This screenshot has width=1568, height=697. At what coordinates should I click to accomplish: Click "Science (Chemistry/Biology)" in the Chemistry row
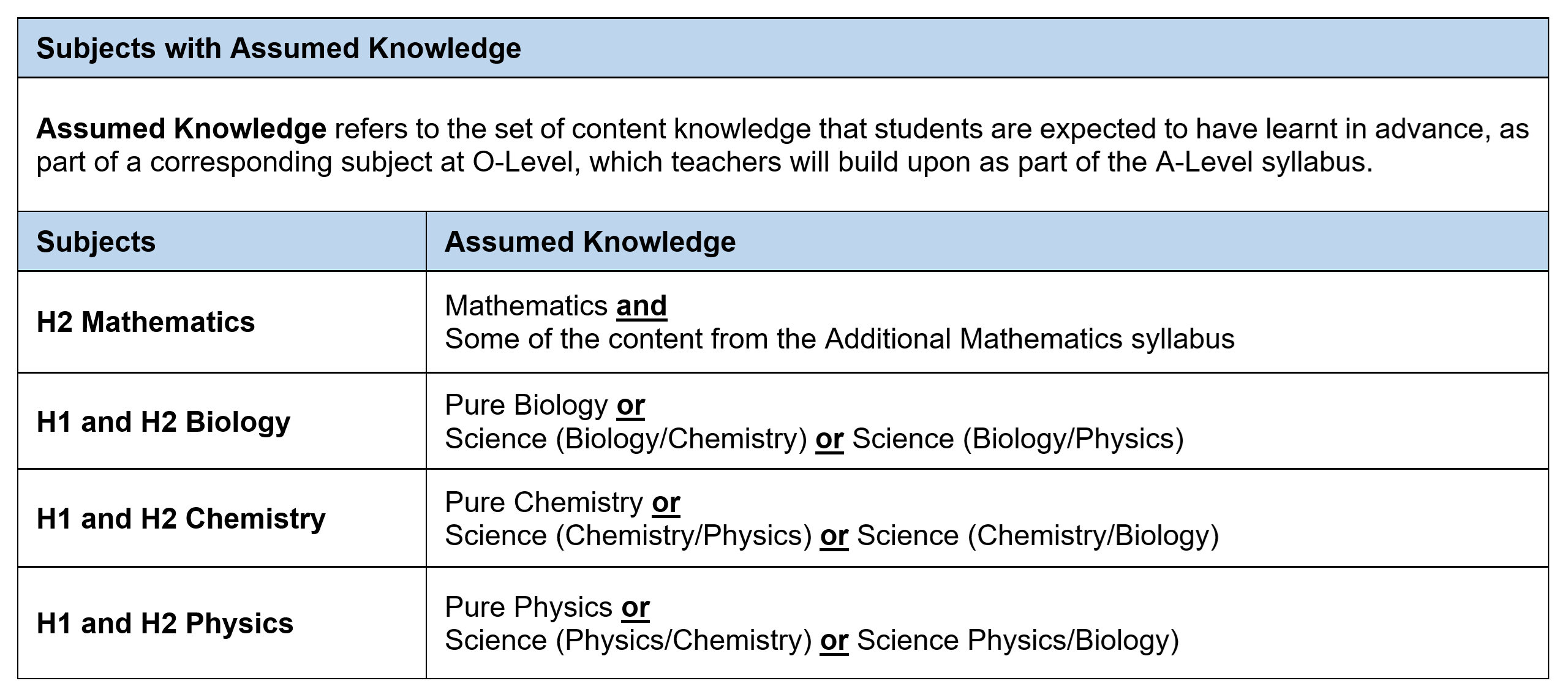(x=1038, y=536)
